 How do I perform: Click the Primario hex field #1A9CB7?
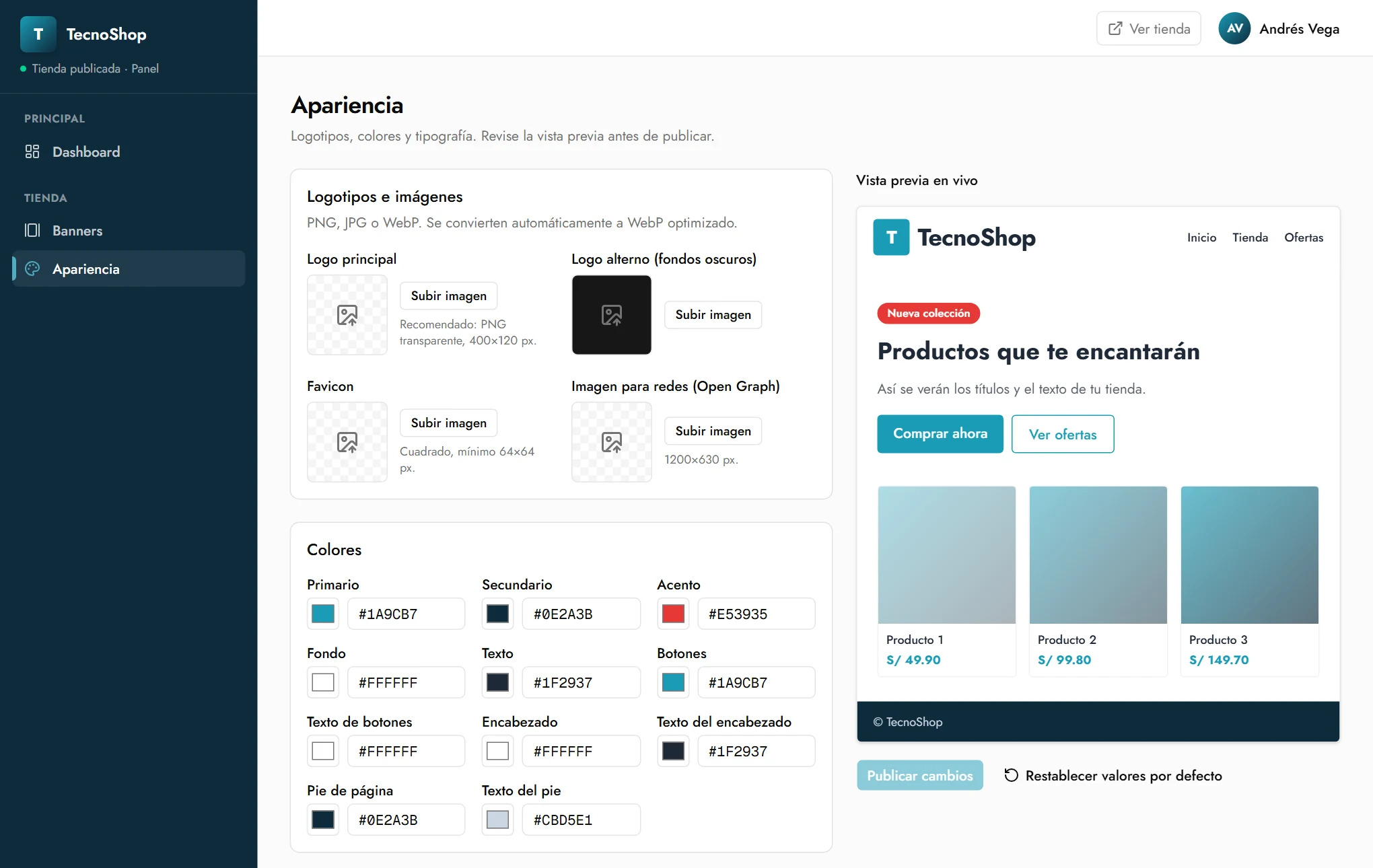pos(407,614)
